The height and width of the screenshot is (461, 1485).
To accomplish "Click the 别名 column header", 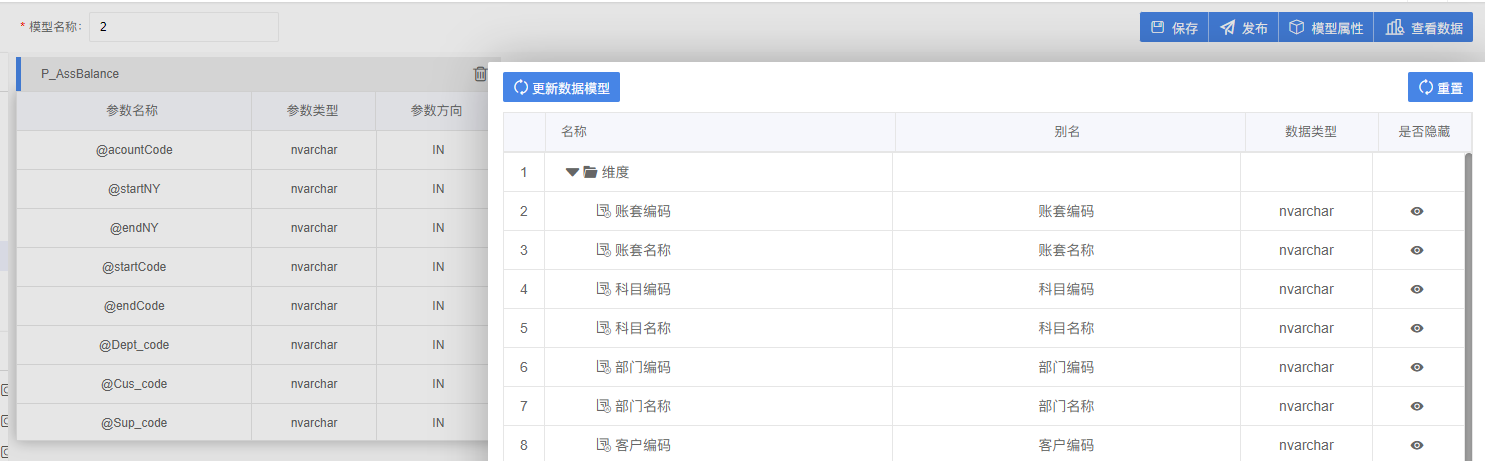I will tap(1067, 132).
